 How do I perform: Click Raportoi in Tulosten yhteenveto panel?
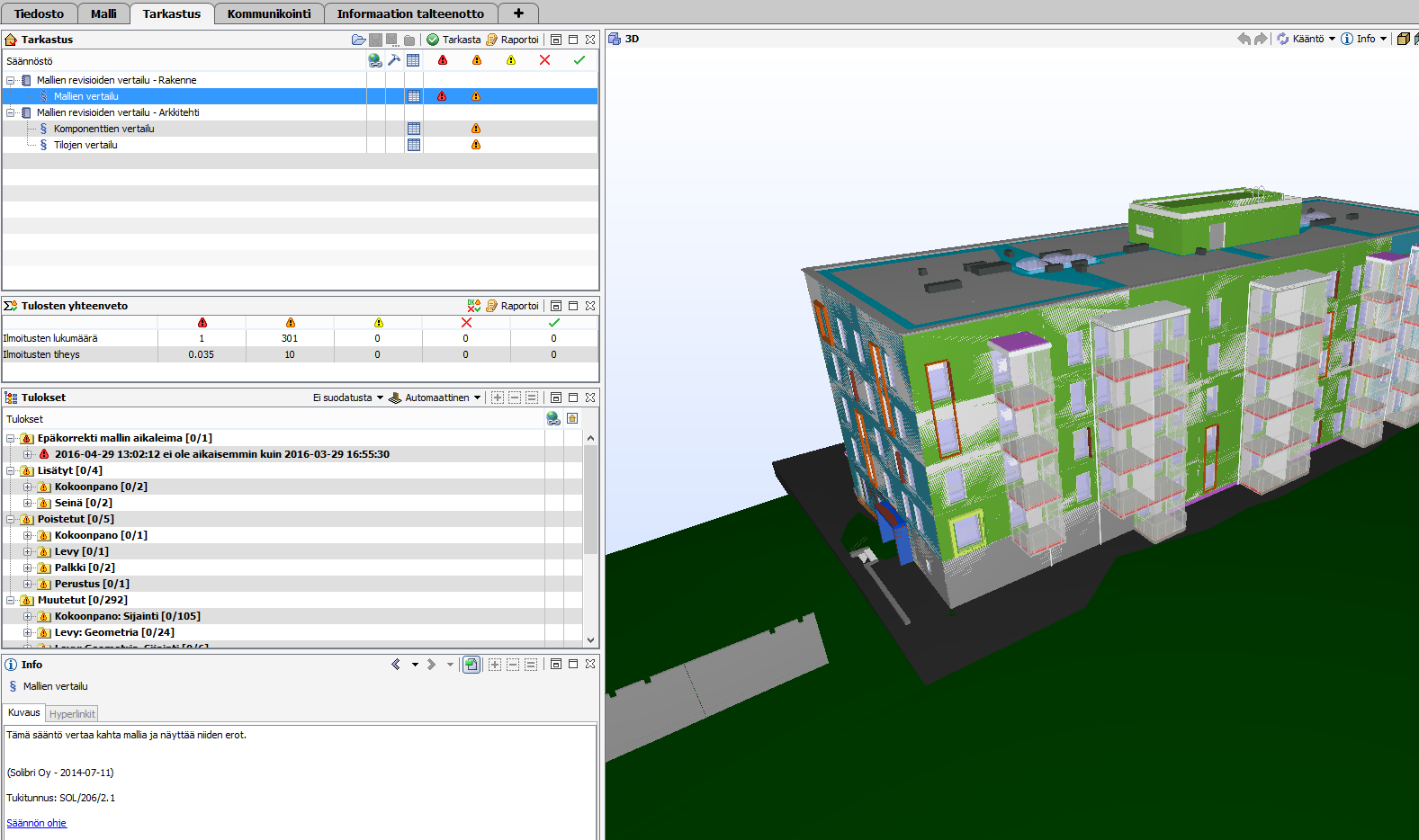(512, 306)
